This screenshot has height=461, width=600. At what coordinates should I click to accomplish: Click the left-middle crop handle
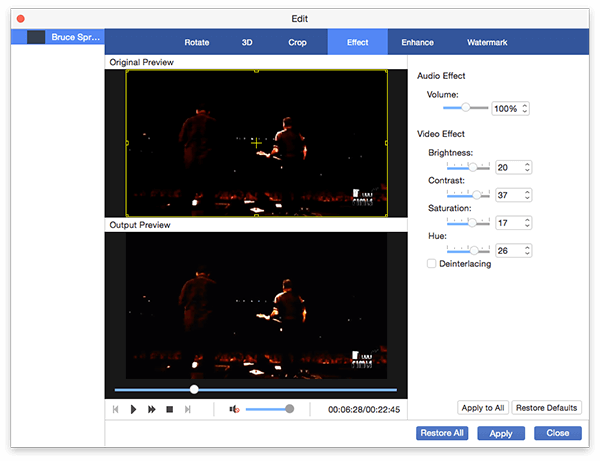pos(127,143)
